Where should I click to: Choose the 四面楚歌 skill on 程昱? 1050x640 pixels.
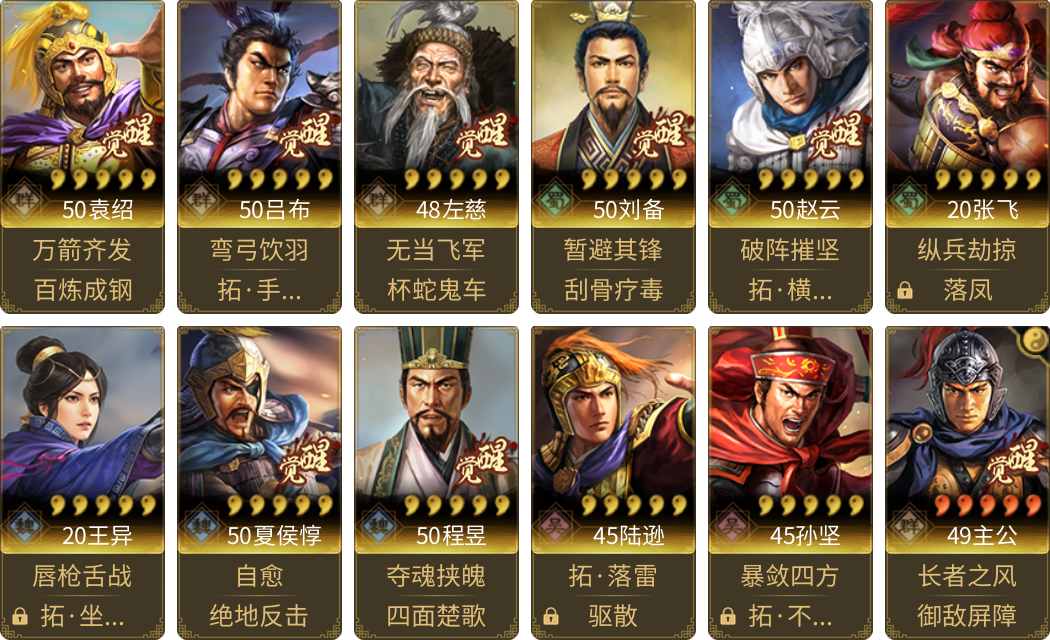click(x=436, y=616)
